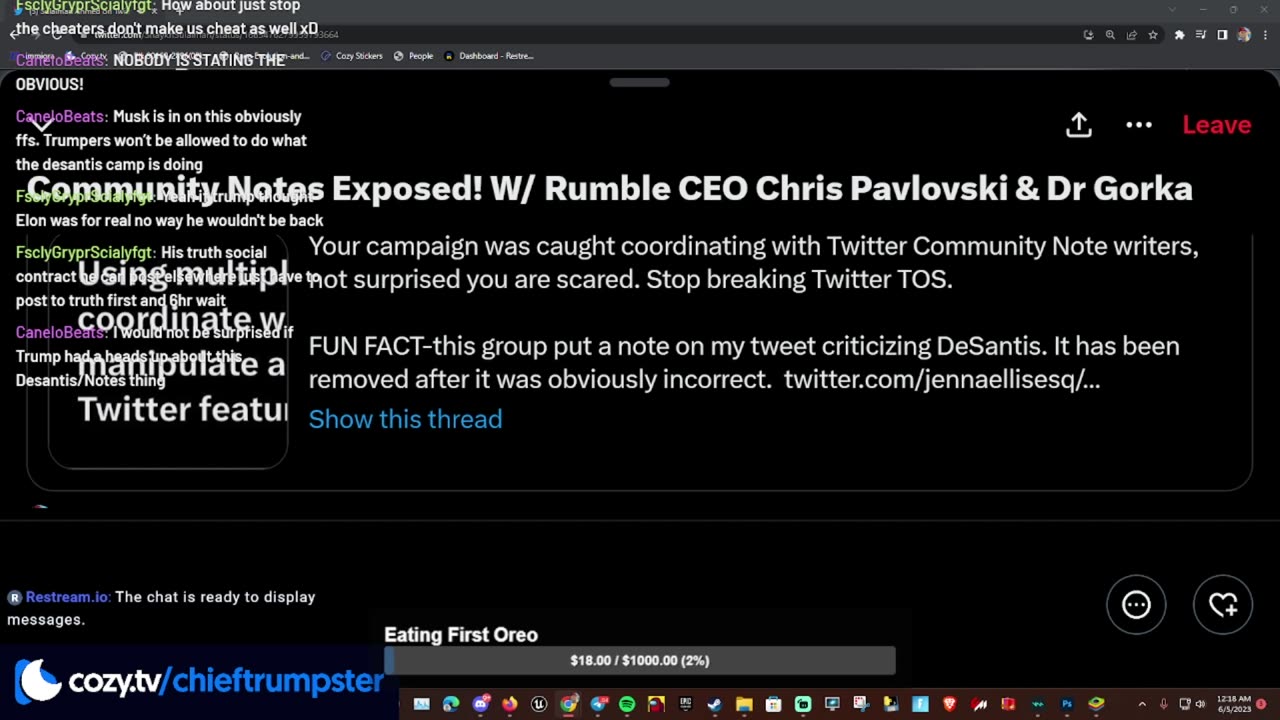Open the browser extensions puzzle icon
1280x720 pixels.
[1179, 35]
